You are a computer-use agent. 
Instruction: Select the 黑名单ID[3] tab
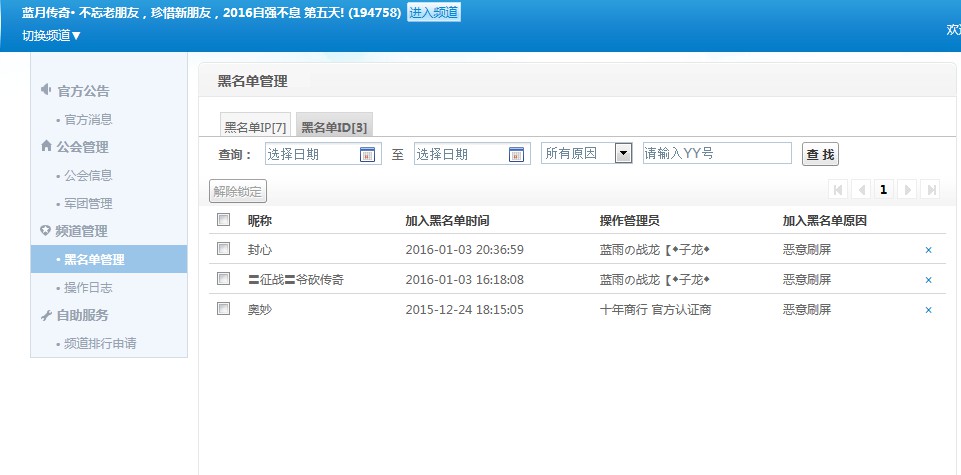(334, 127)
